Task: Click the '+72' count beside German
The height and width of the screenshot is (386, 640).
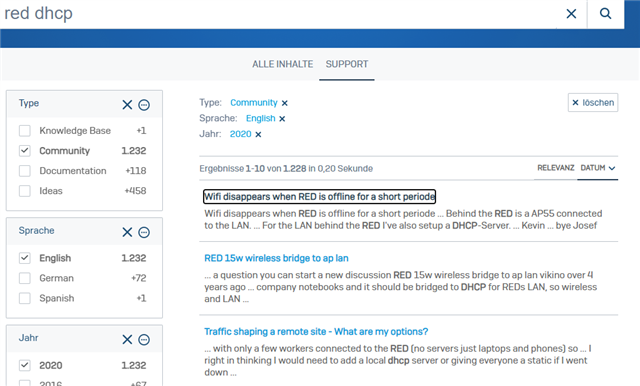Action: (139, 278)
